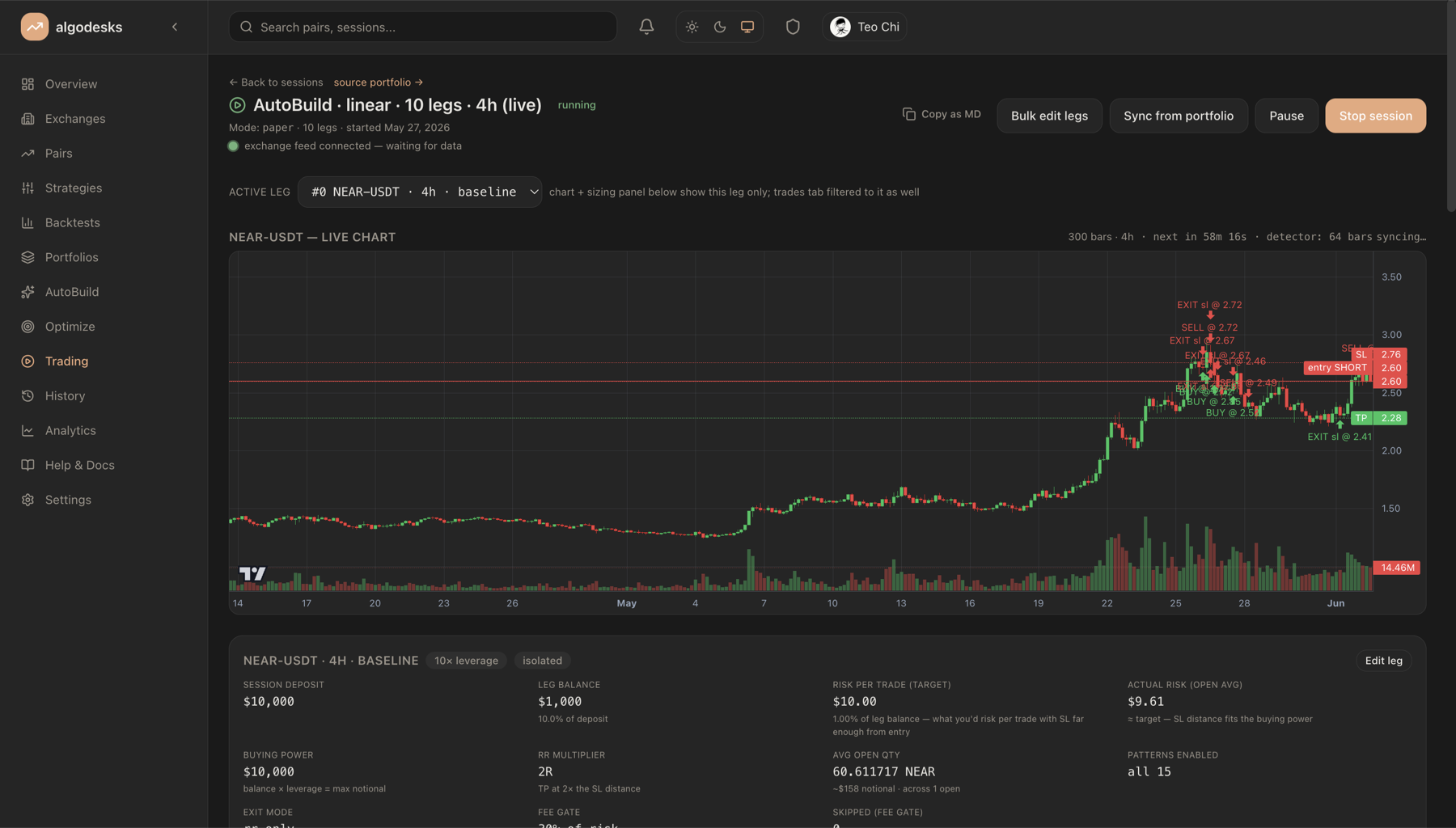
Task: Open the source portfolio link
Action: (x=379, y=82)
